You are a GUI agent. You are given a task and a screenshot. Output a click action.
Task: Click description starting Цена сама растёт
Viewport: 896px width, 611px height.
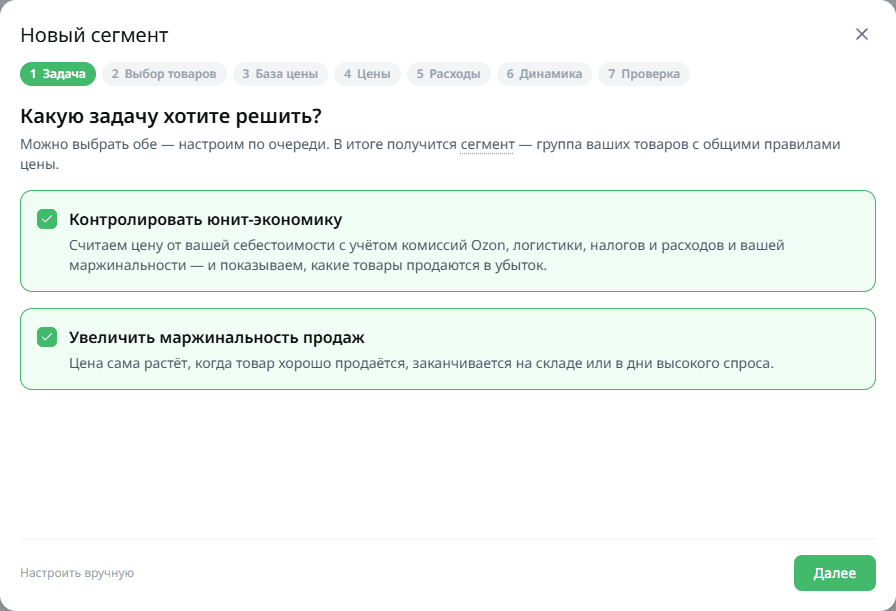click(x=421, y=364)
